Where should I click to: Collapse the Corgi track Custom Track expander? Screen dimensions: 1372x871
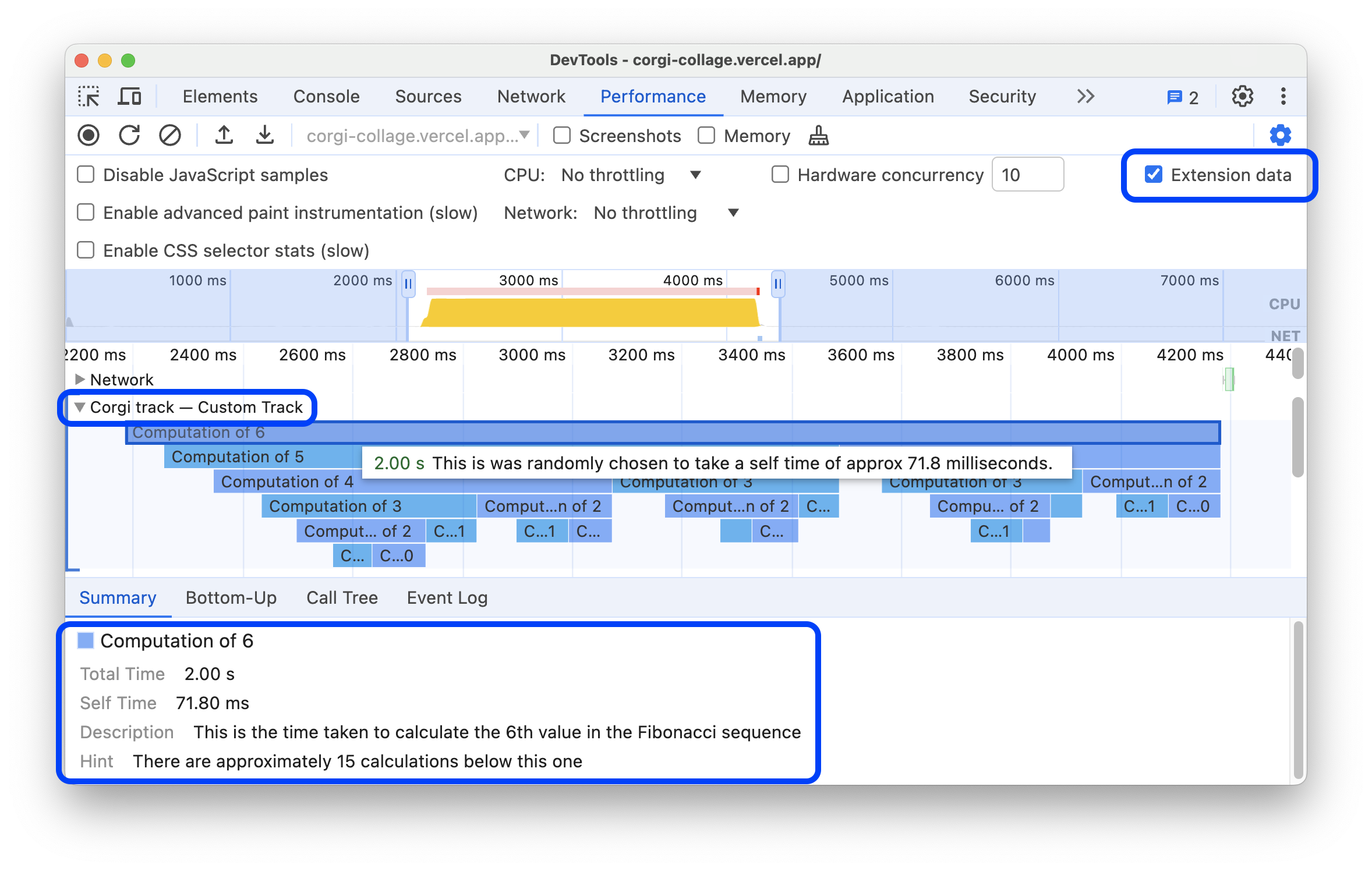click(79, 407)
